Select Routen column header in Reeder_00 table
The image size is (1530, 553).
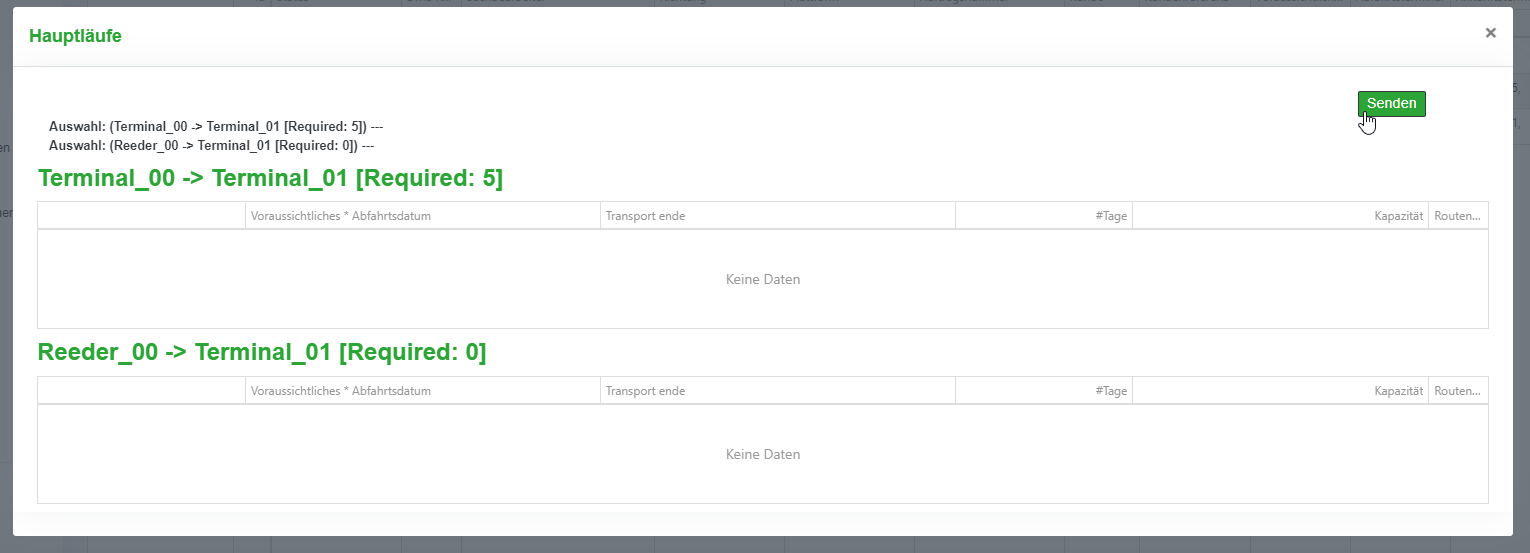pyautogui.click(x=1457, y=391)
